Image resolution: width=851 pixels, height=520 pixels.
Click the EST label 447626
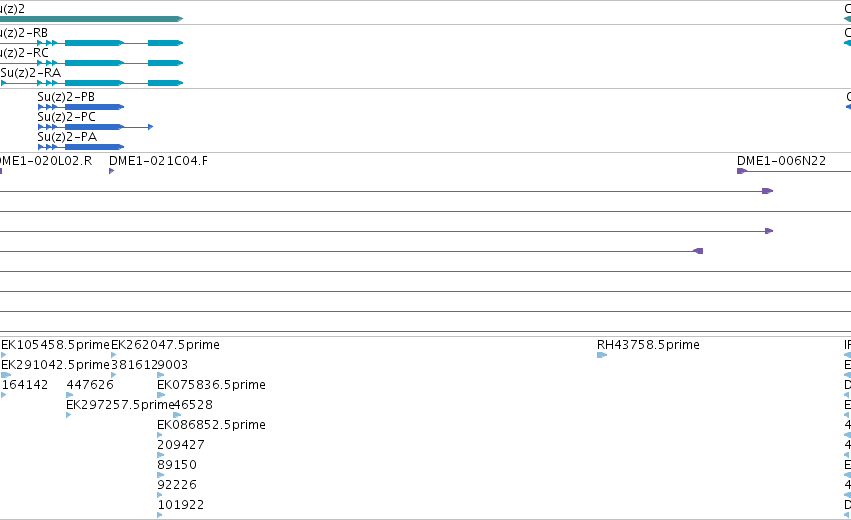(x=90, y=385)
